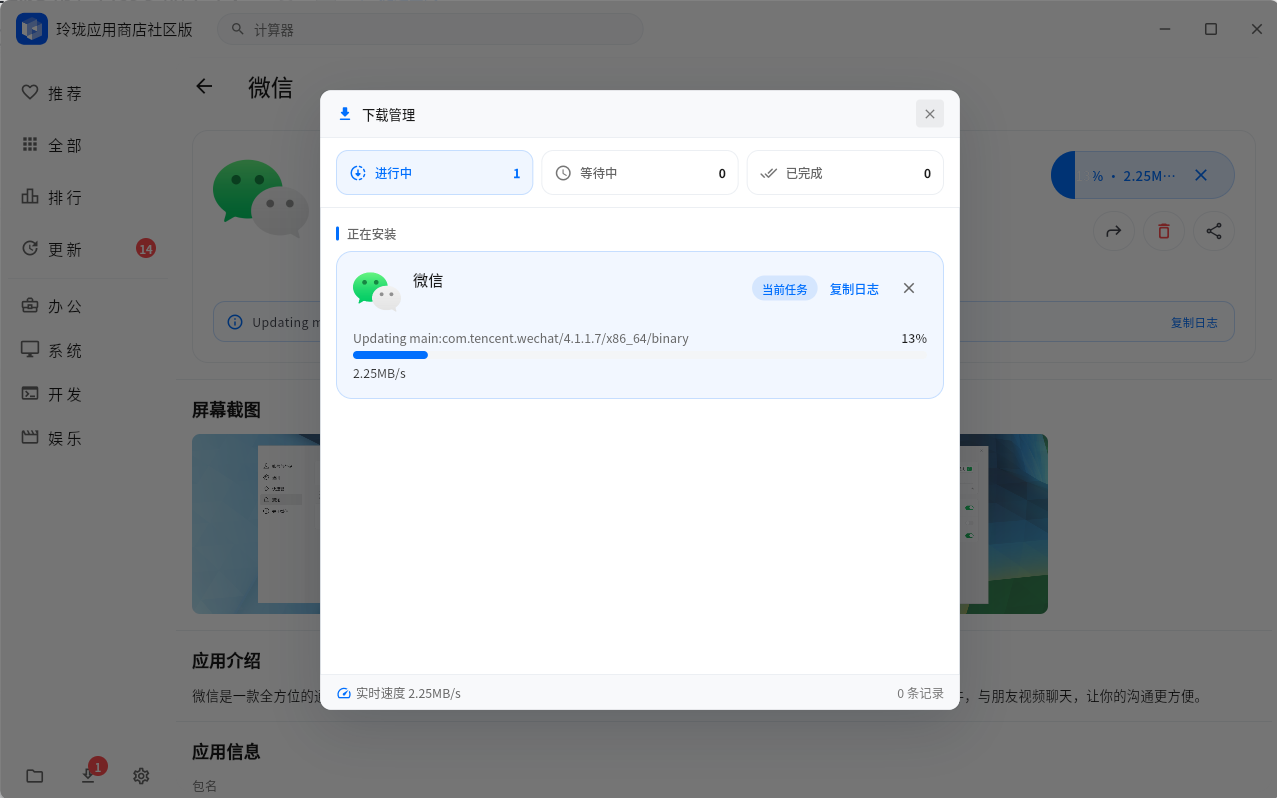Click the 应用介绍 heading

coord(226,661)
